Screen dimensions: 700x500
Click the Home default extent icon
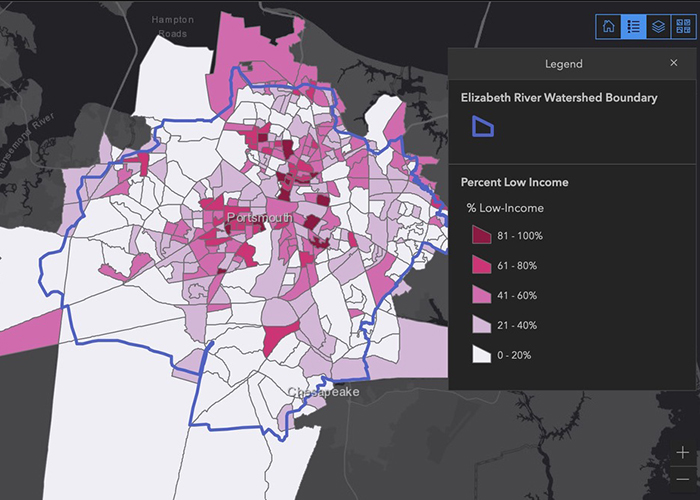click(x=608, y=27)
